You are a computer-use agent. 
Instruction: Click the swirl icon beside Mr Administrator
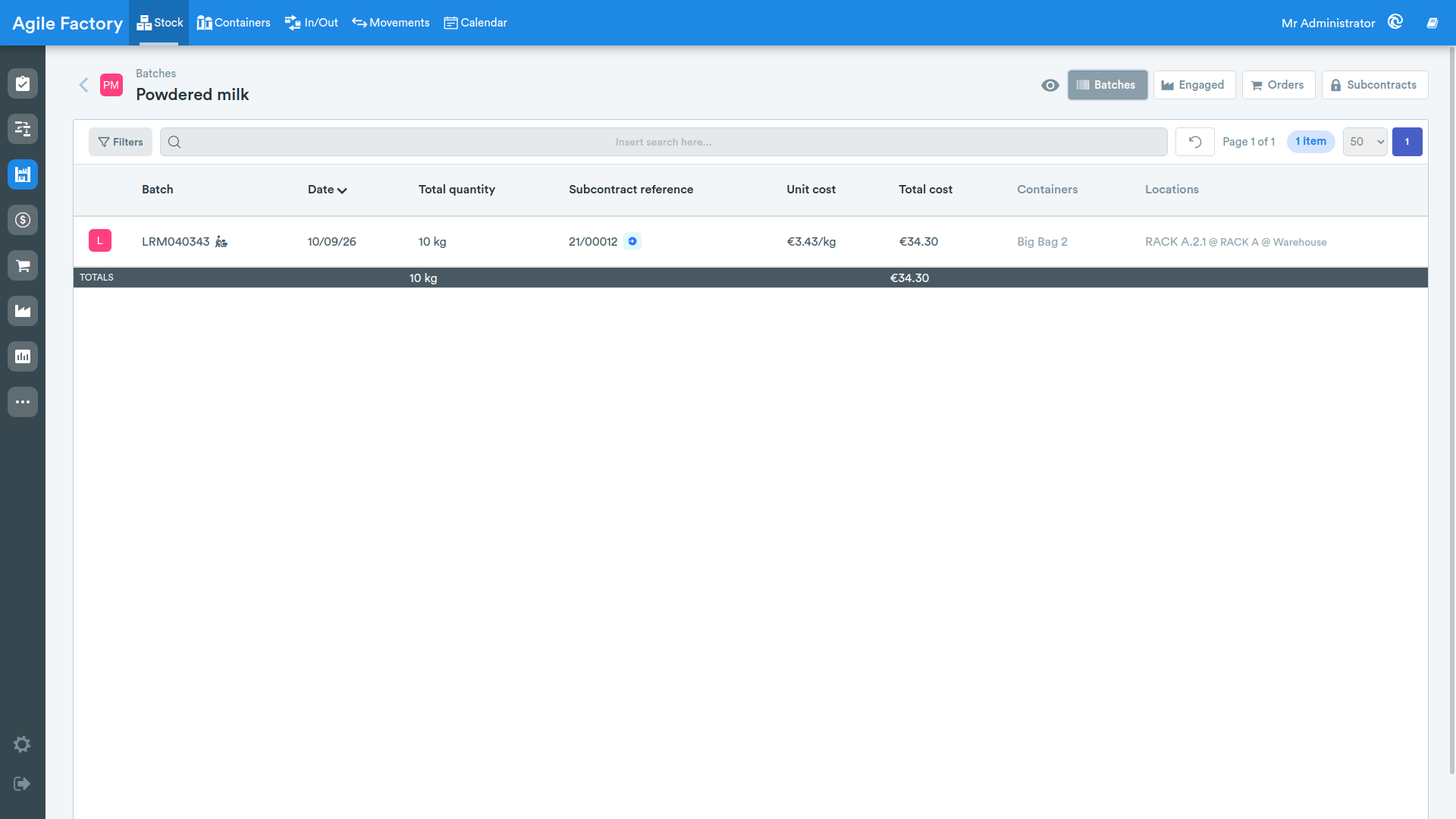(1395, 22)
